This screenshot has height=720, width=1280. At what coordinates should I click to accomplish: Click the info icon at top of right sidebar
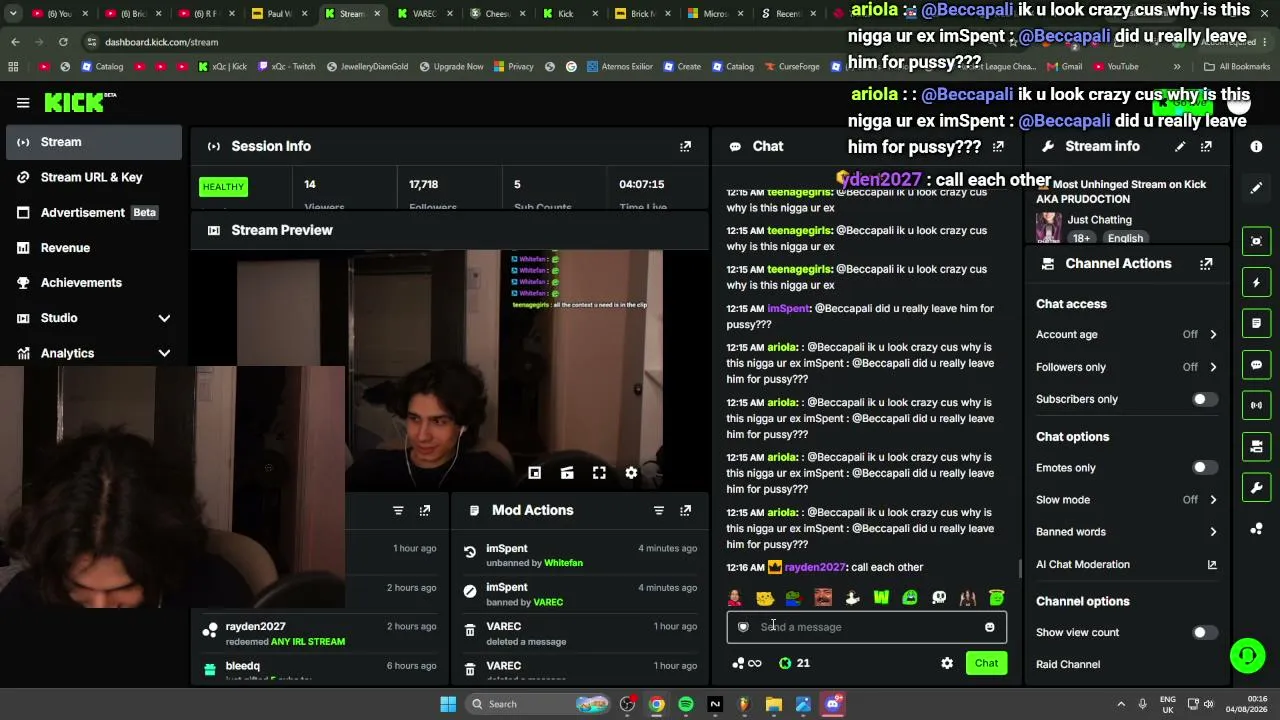[1256, 146]
